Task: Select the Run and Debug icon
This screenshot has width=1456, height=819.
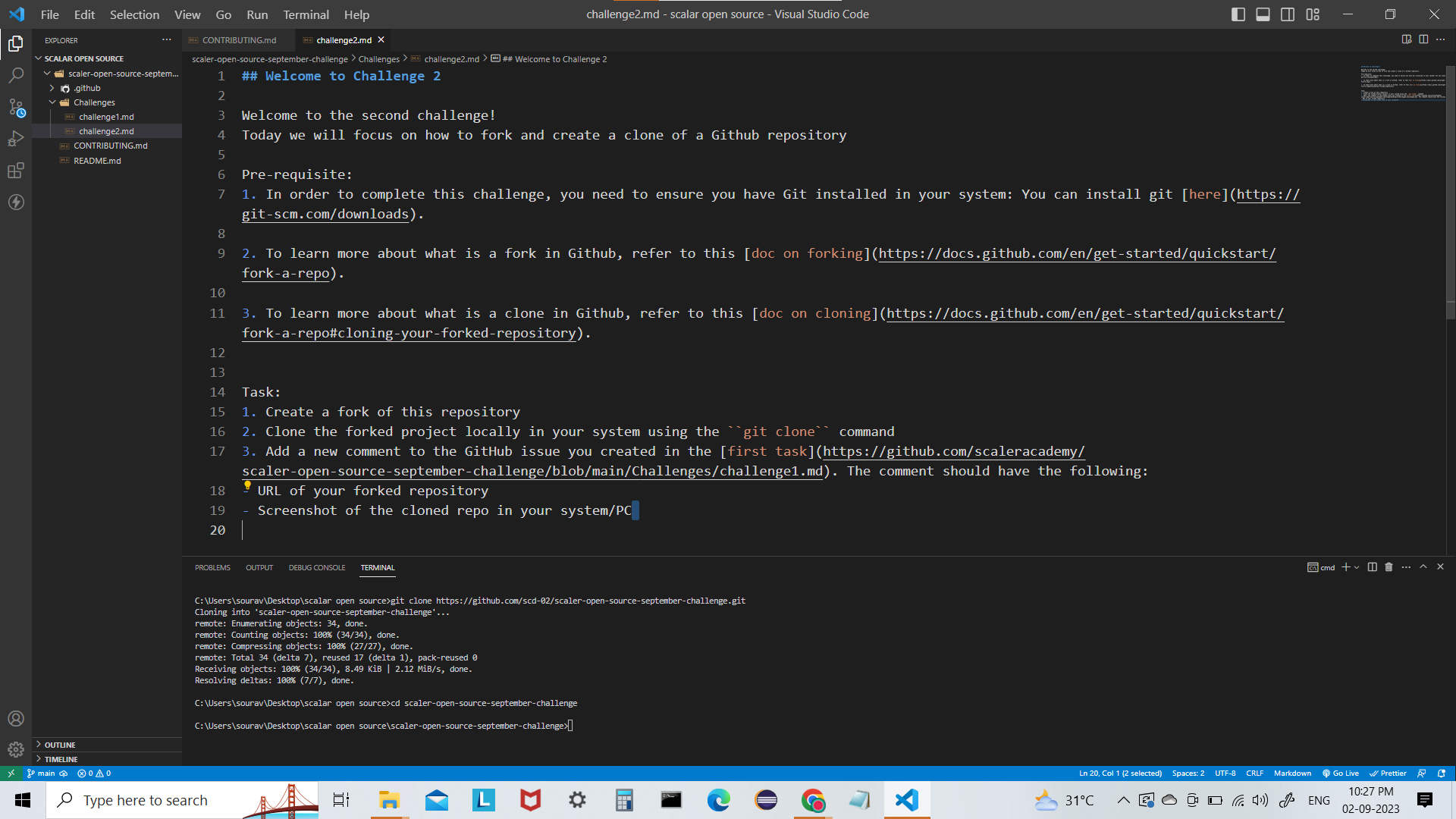Action: click(17, 139)
